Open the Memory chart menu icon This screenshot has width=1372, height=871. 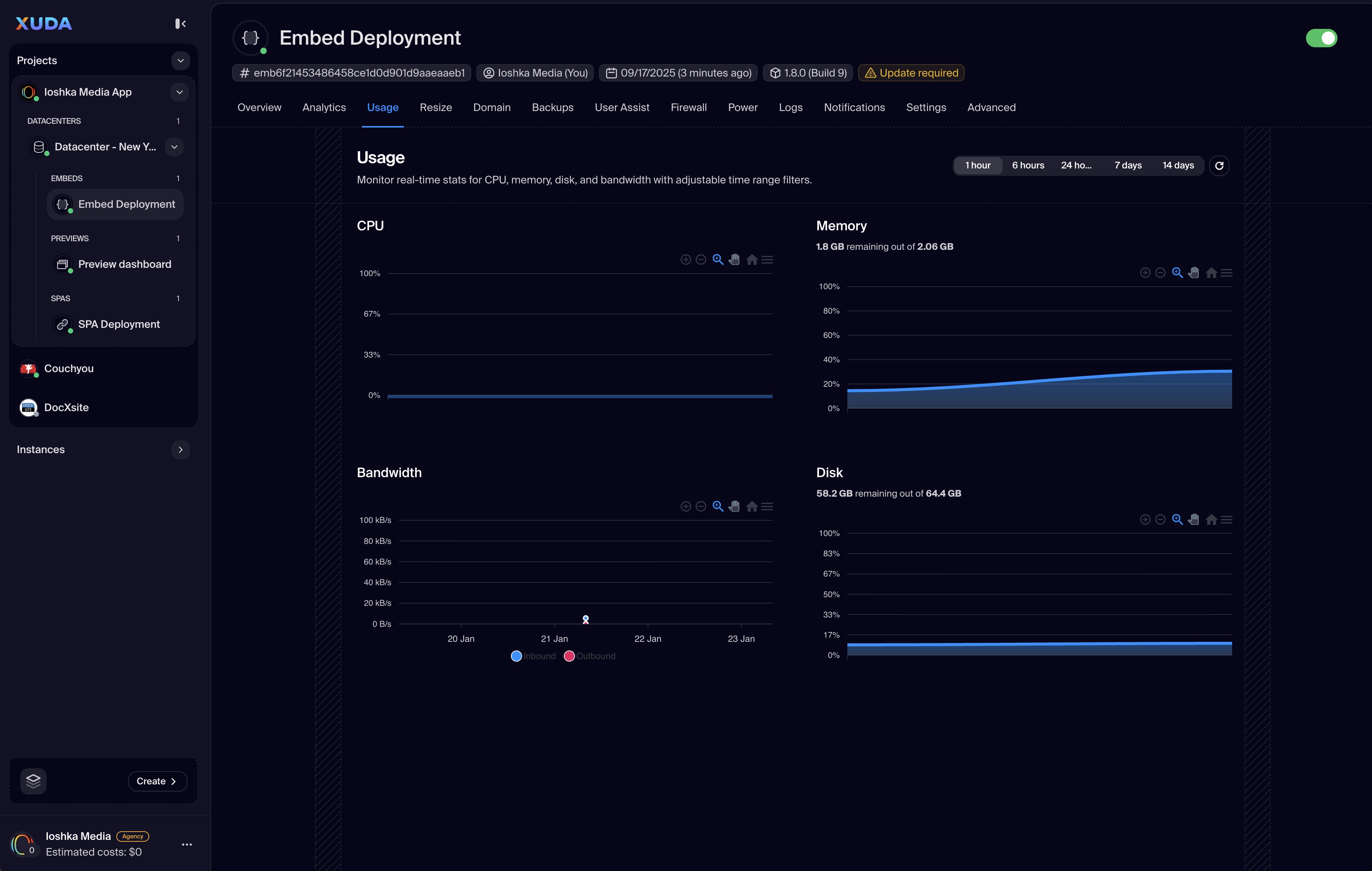pos(1227,273)
